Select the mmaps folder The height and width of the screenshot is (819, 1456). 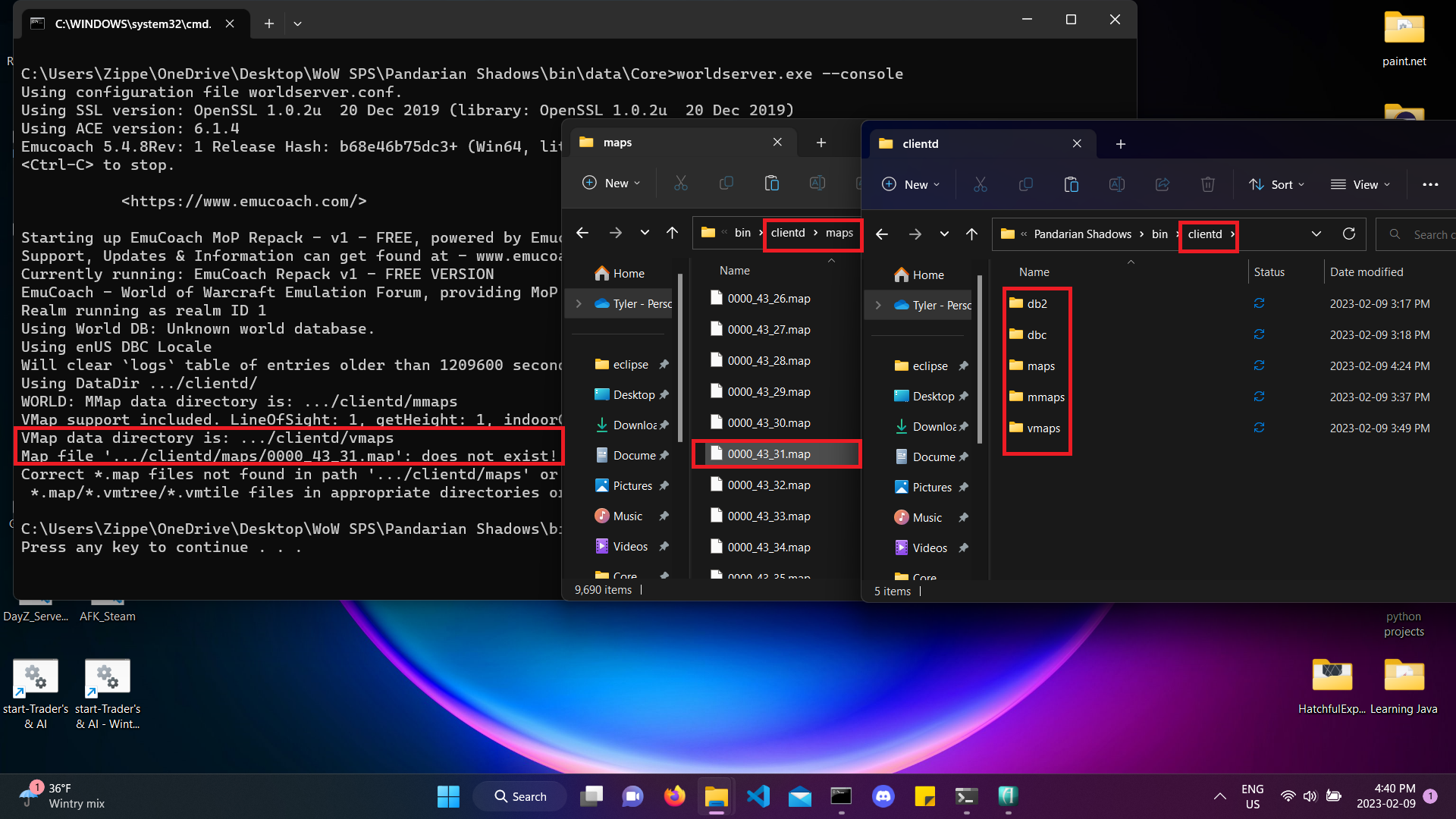1037,397
